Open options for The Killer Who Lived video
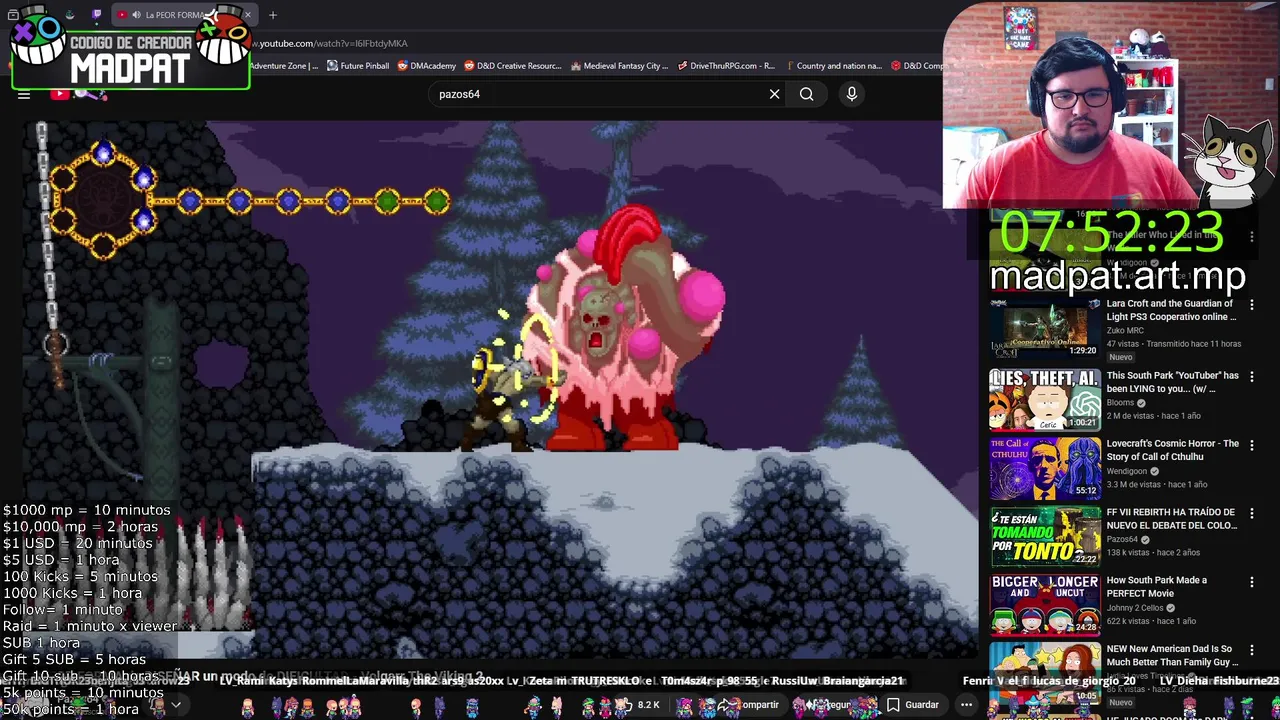 click(x=1252, y=237)
